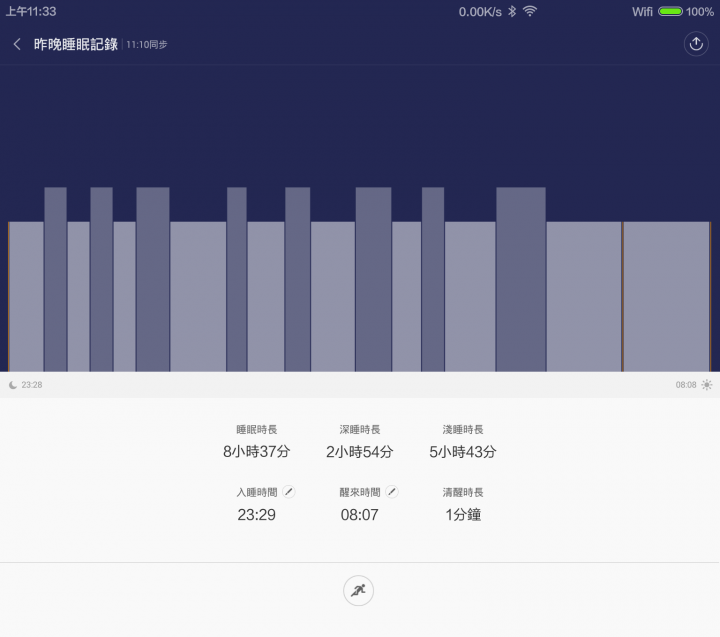Tap the wifi signal icon
Screen dimensions: 720x637
[530, 11]
